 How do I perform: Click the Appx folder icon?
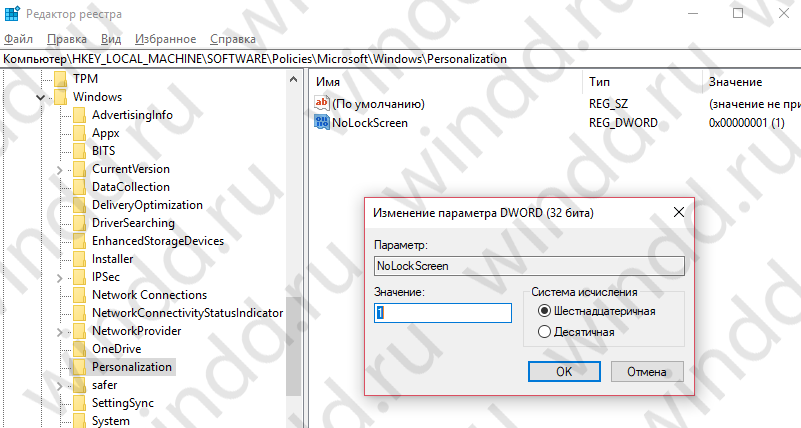(79, 133)
